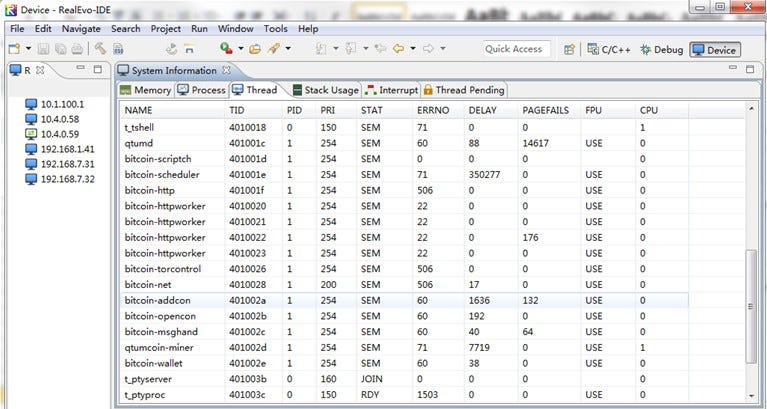Maximize the device list panel
The image size is (767, 409).
pos(98,69)
